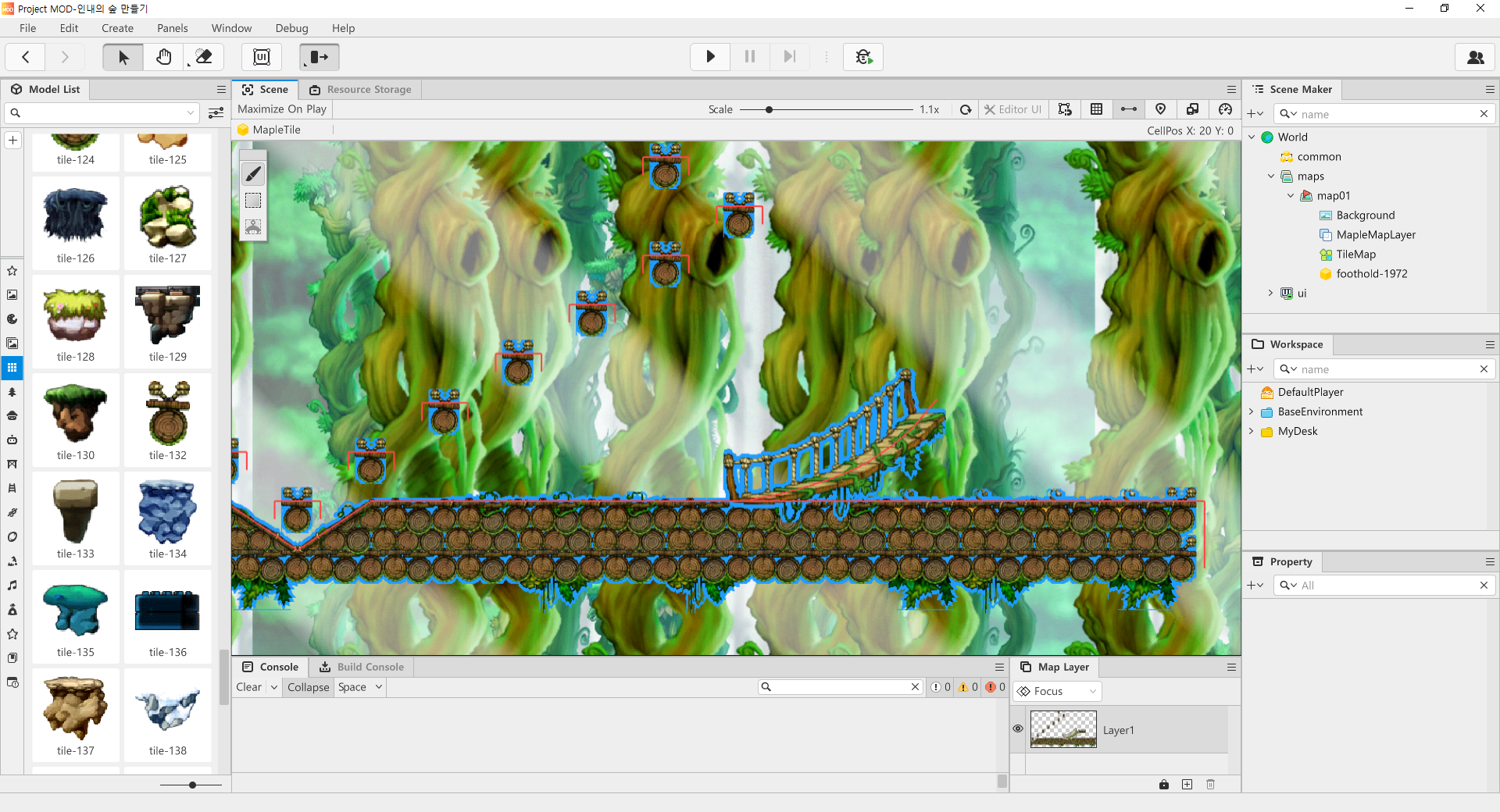Select the tile category icon in sidebar
The width and height of the screenshot is (1500, 812).
tap(12, 368)
